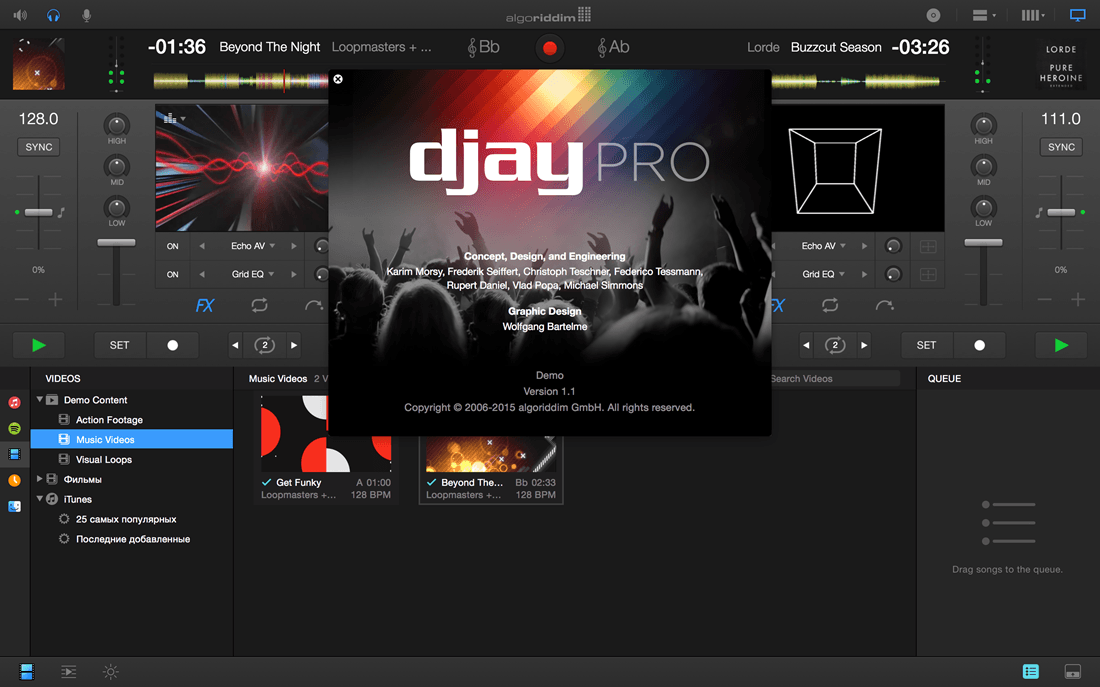The width and height of the screenshot is (1100, 687).
Task: Play the right deck
Action: click(1061, 345)
